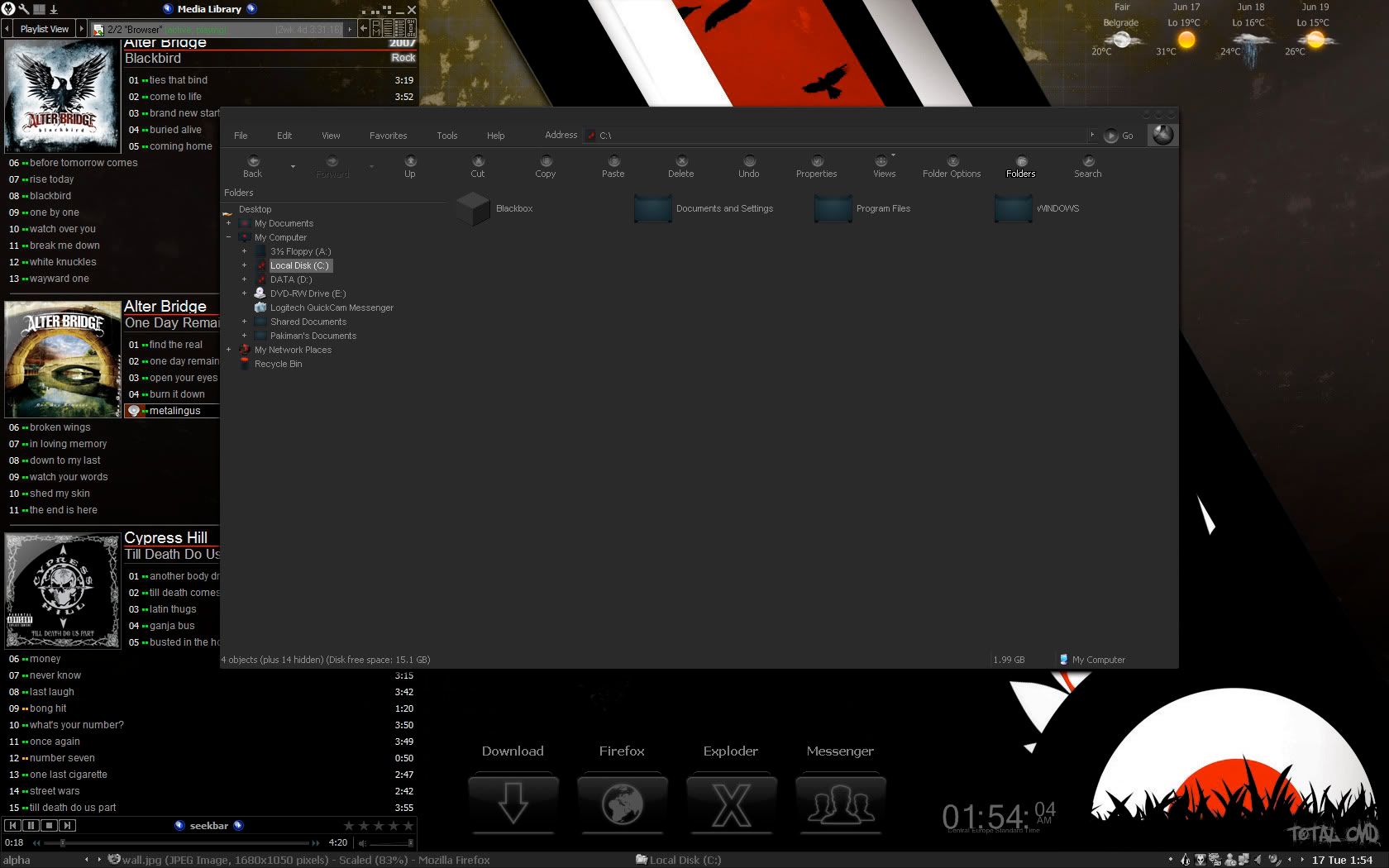This screenshot has height=868, width=1389.
Task: Click the wrench settings icon in player
Action: click(24, 9)
